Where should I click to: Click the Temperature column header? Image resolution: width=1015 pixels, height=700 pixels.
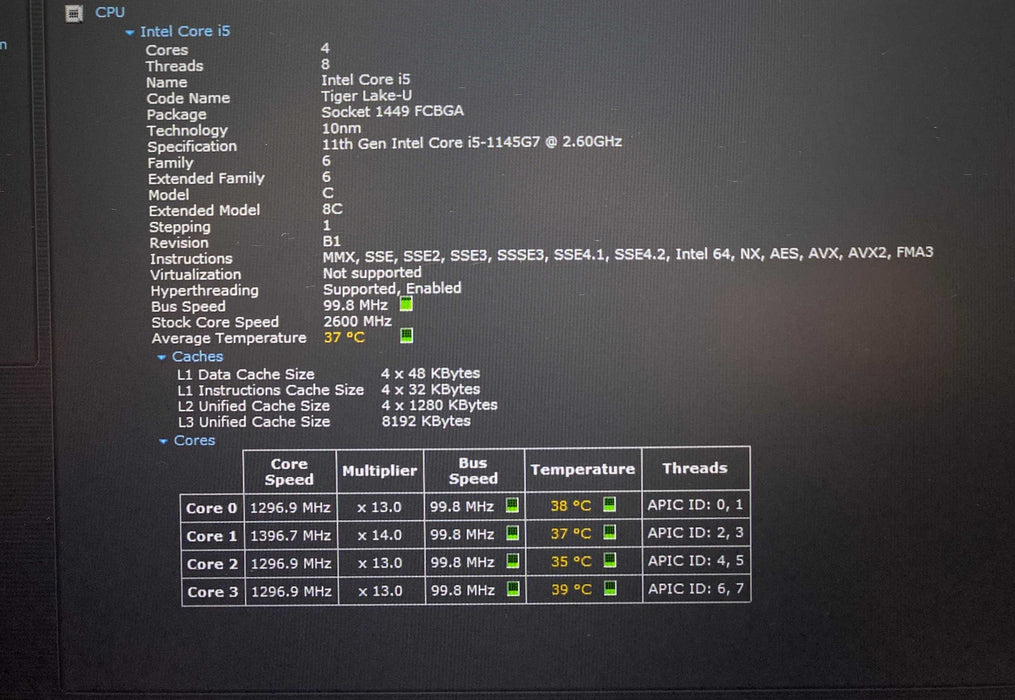[x=583, y=469]
